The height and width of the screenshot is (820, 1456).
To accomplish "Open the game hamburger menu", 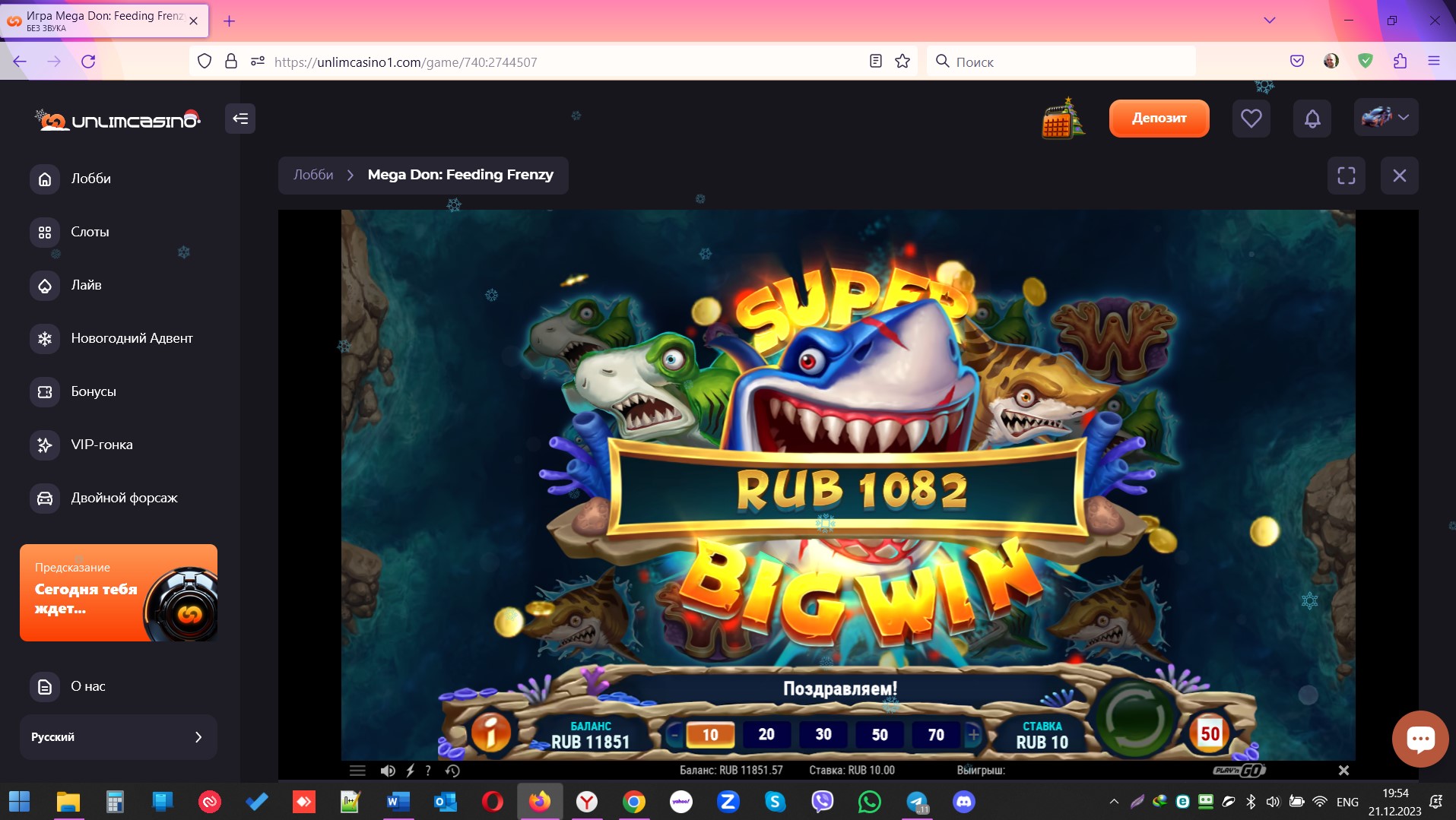I will [x=357, y=771].
